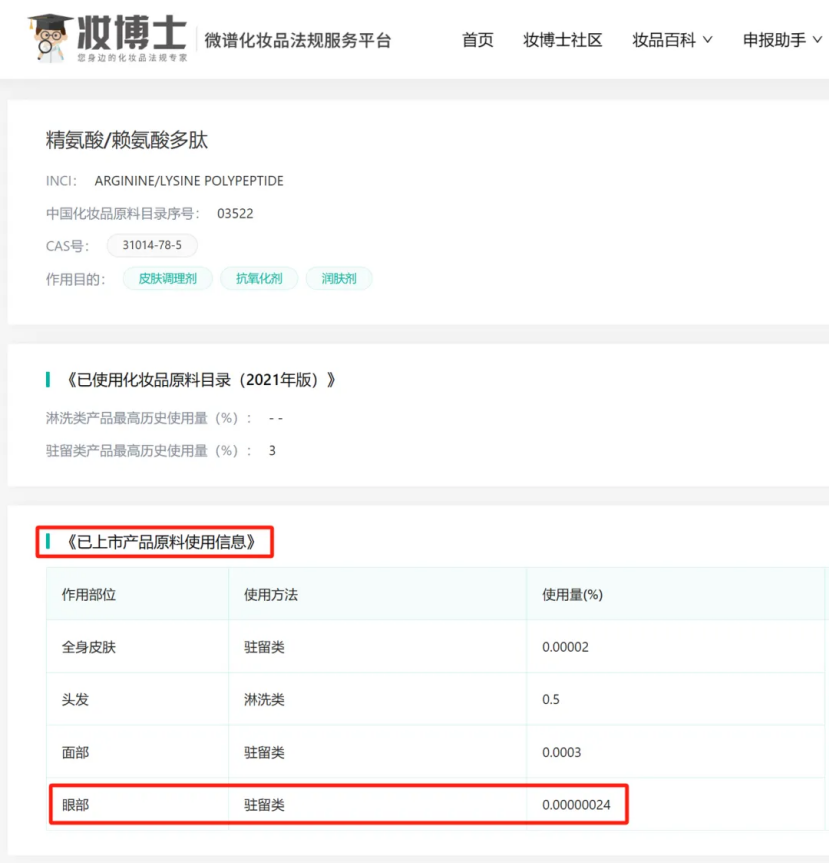Expand the 妆品百科 dropdown
Viewport: 830px width, 863px height.
click(x=672, y=40)
